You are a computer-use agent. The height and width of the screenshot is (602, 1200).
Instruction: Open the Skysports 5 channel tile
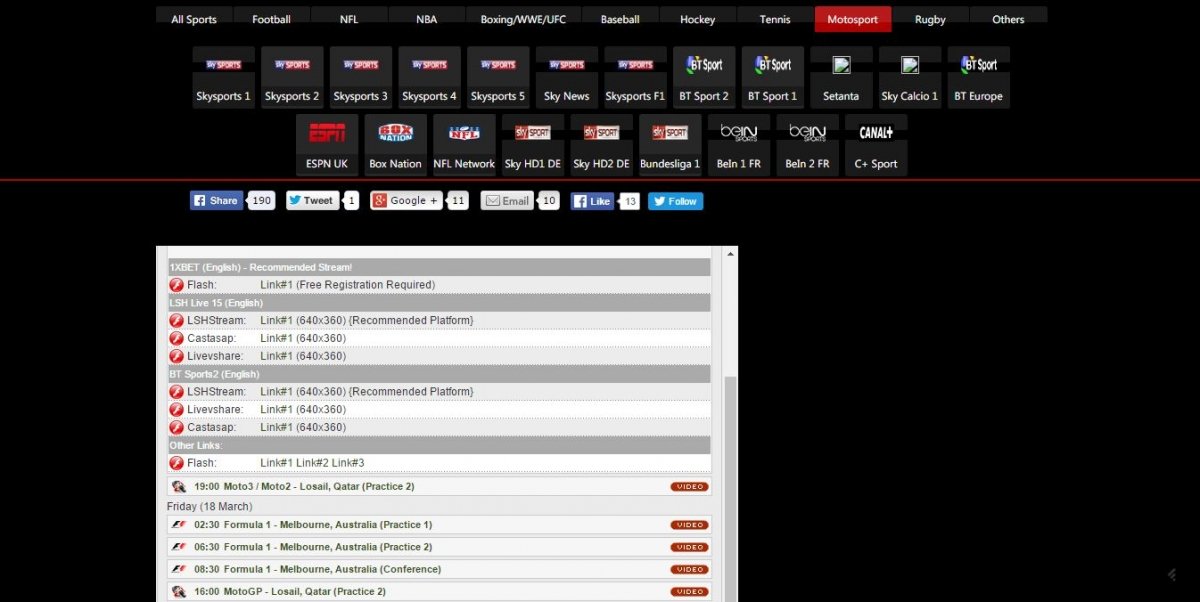pos(498,77)
